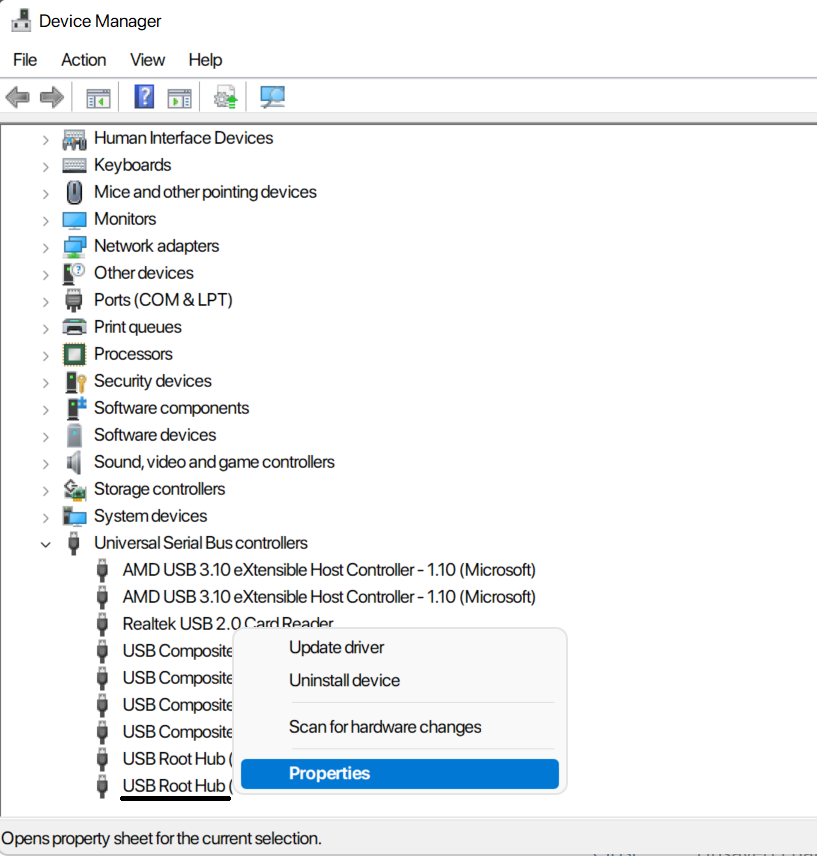Click the Software devices icon
This screenshot has width=817, height=856.
point(74,436)
